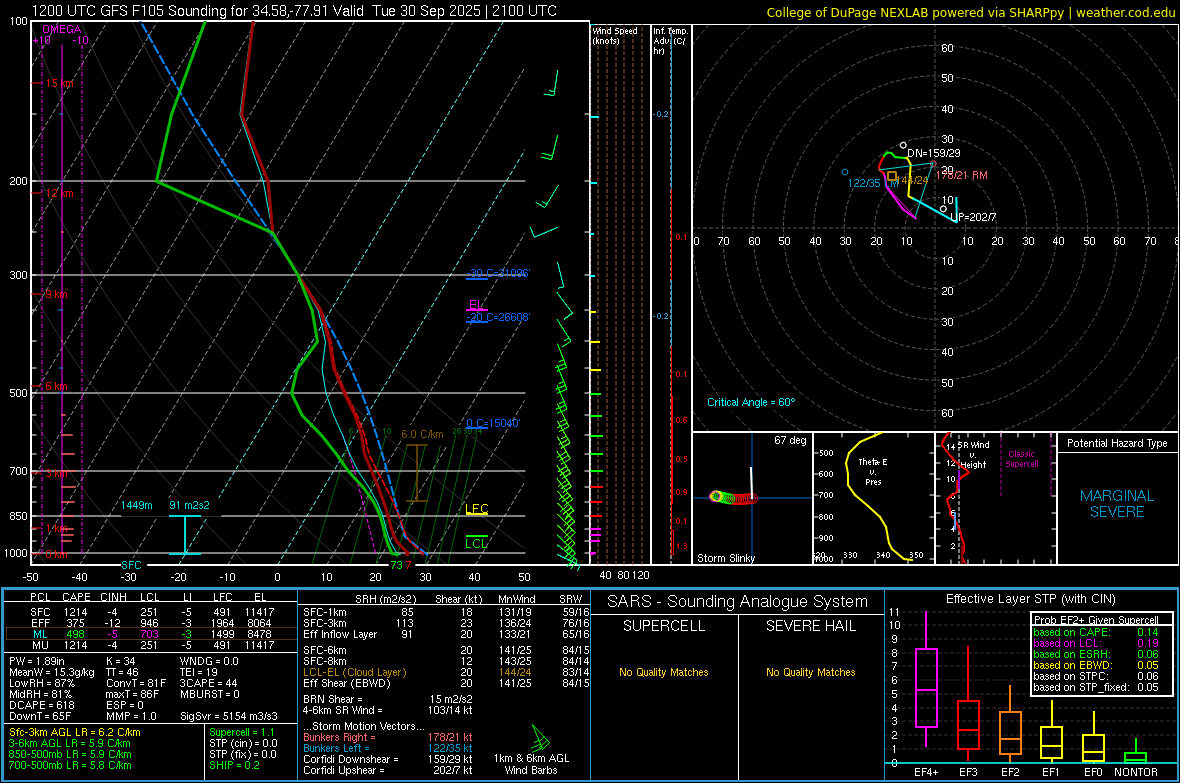1180x783 pixels.
Task: Click the 700-500mb LR = 5.8 C/km line
Action: 70,765
